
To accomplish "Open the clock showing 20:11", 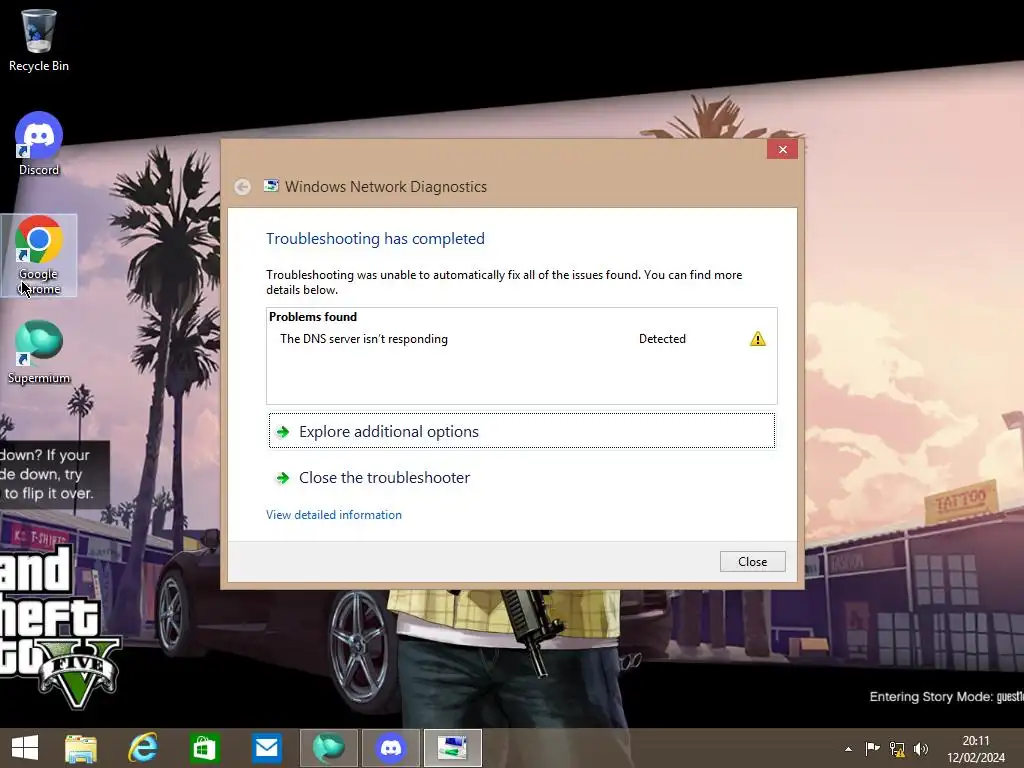I will pyautogui.click(x=976, y=749).
